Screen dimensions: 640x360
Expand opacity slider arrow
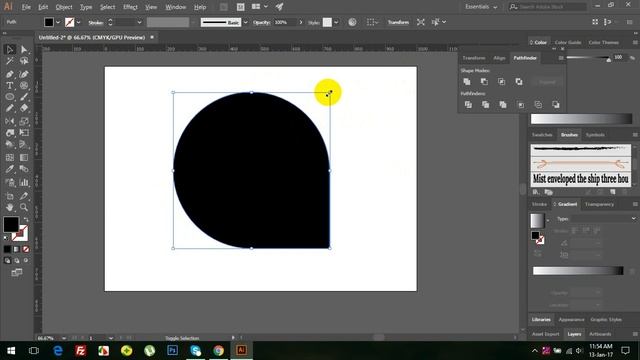(301, 22)
